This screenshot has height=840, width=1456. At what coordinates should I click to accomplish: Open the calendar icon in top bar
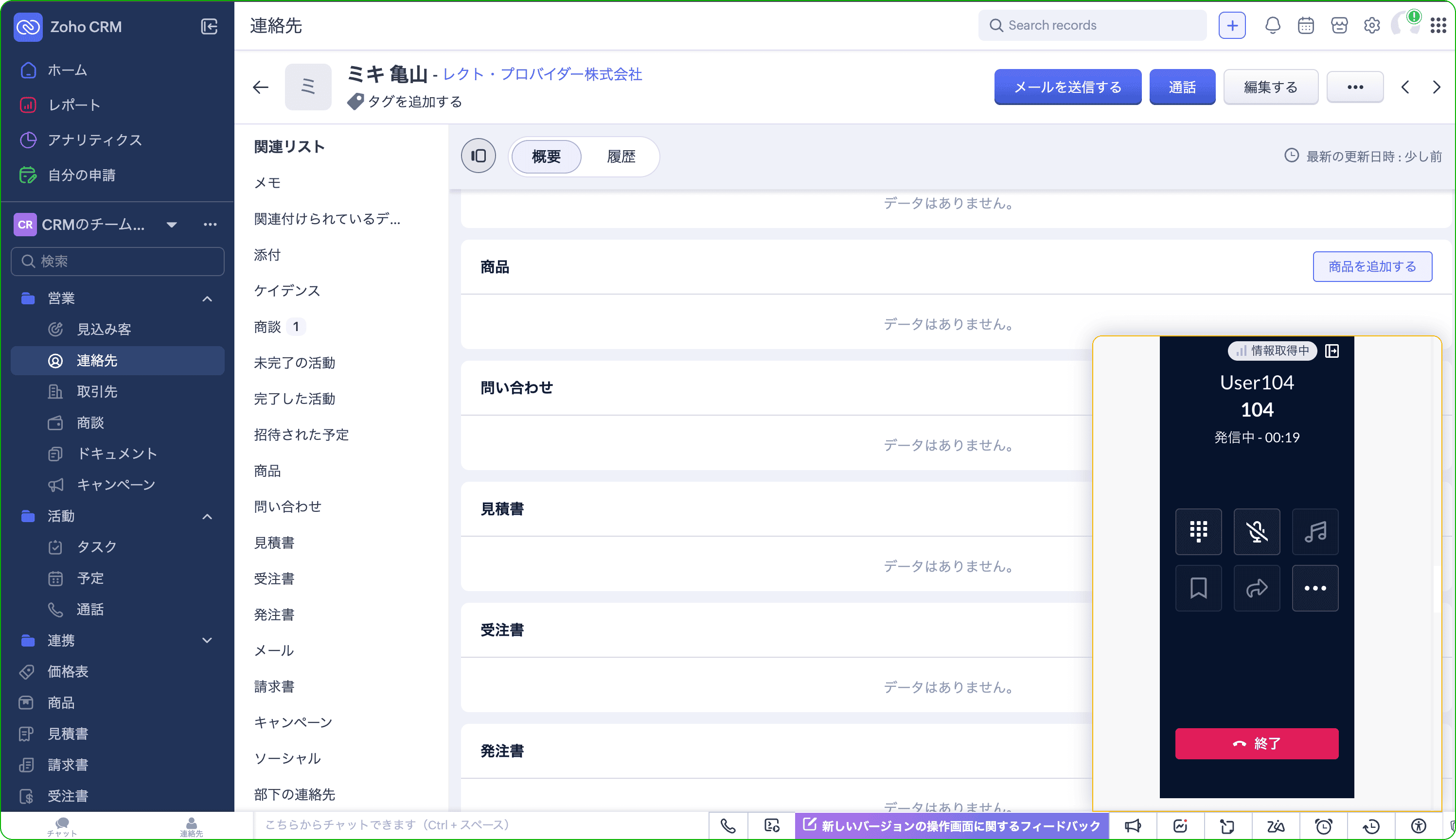tap(1305, 25)
